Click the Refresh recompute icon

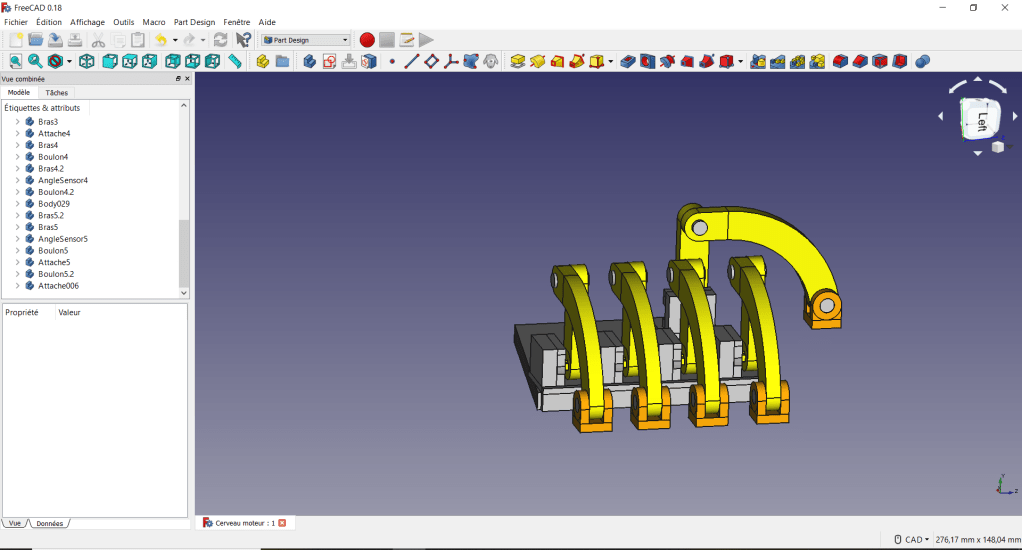coord(220,40)
